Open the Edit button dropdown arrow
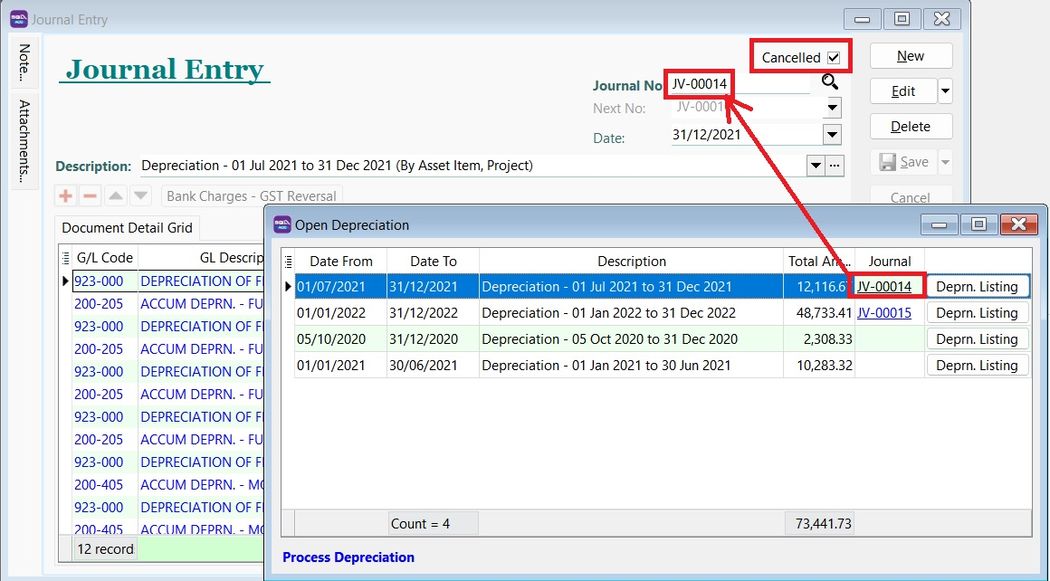This screenshot has width=1050, height=581. pos(945,91)
